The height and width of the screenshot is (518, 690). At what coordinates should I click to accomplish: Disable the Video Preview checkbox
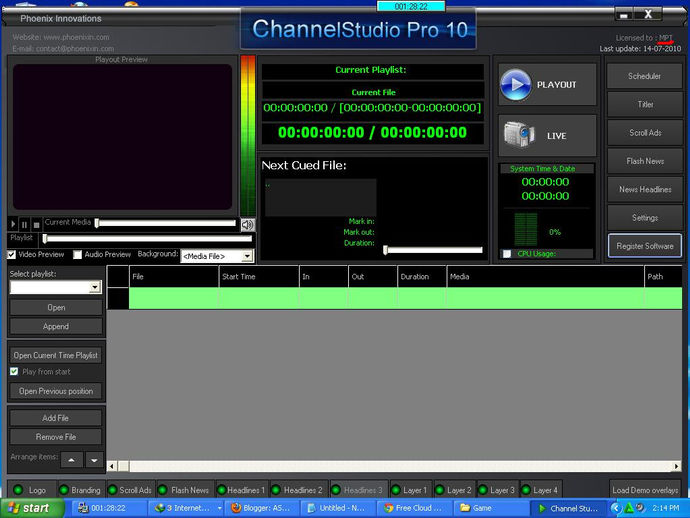(11, 254)
